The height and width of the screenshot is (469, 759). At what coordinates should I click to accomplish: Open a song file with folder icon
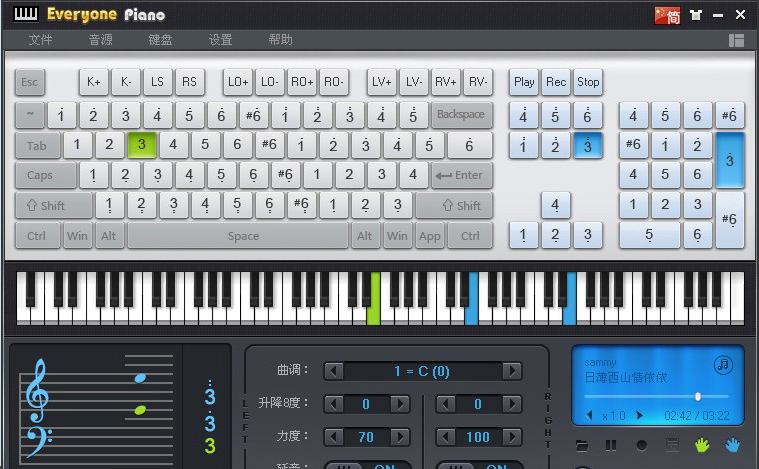click(582, 445)
